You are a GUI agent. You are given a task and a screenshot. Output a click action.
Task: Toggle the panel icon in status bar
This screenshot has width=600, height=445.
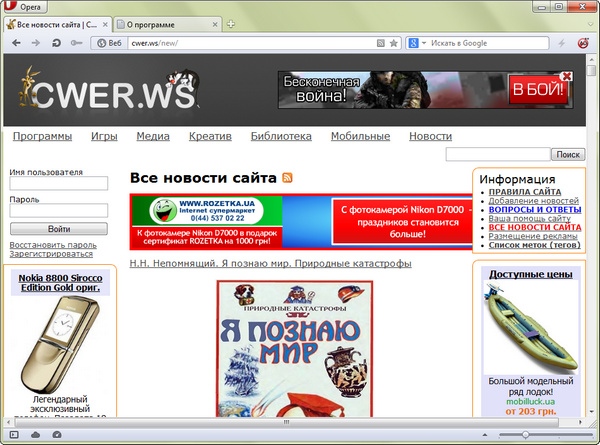14,435
